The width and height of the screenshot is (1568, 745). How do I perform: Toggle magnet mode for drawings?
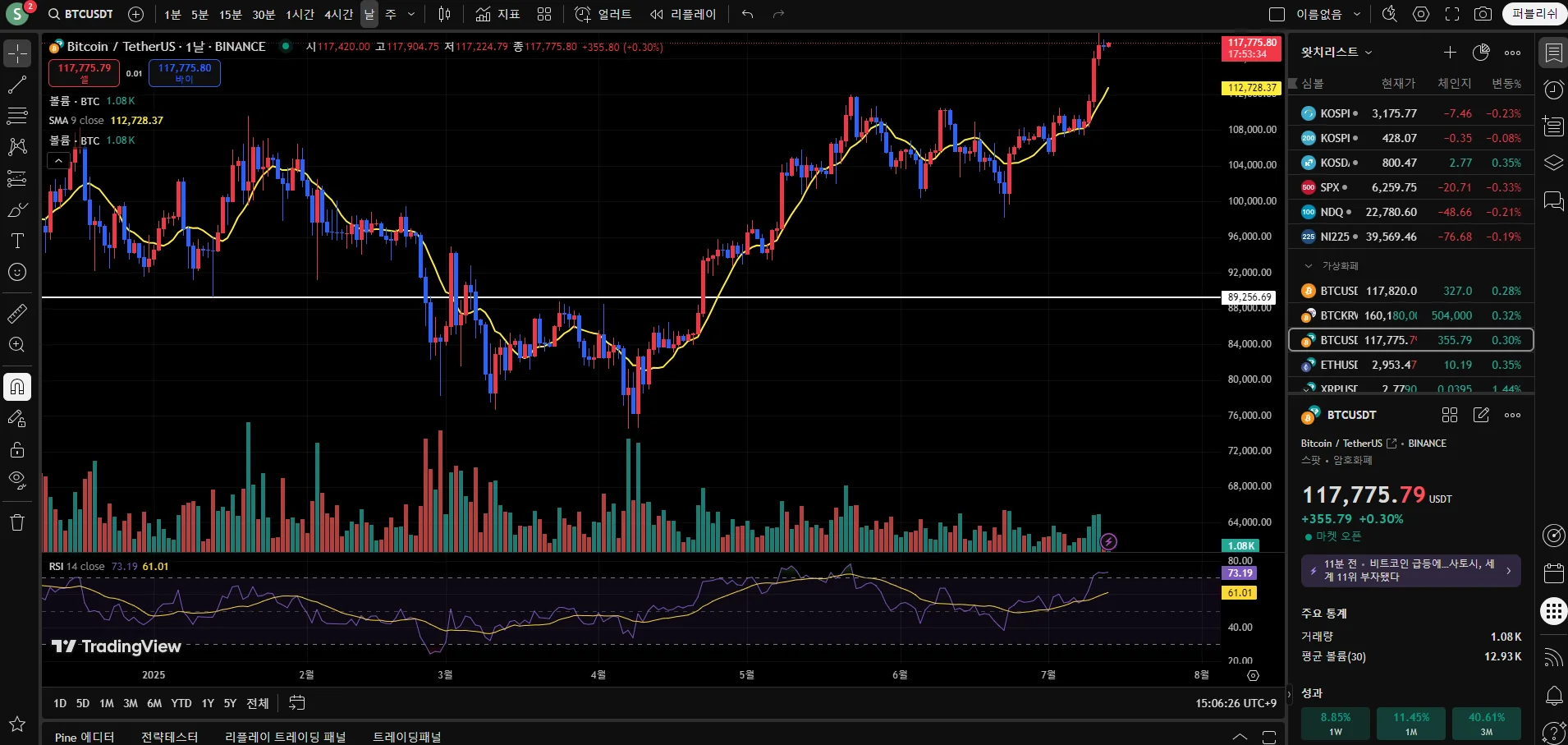[x=17, y=387]
